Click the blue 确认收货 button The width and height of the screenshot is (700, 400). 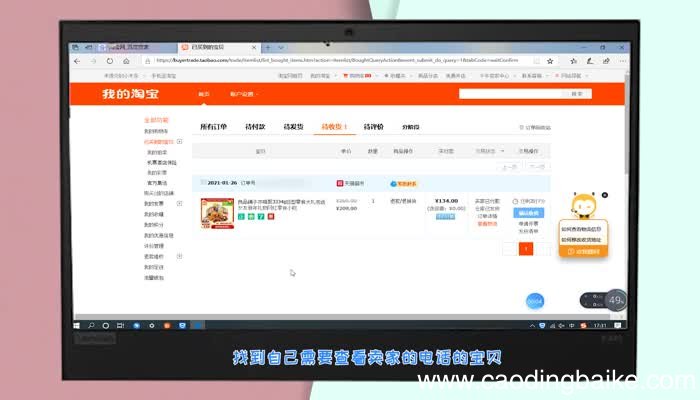[x=529, y=213]
